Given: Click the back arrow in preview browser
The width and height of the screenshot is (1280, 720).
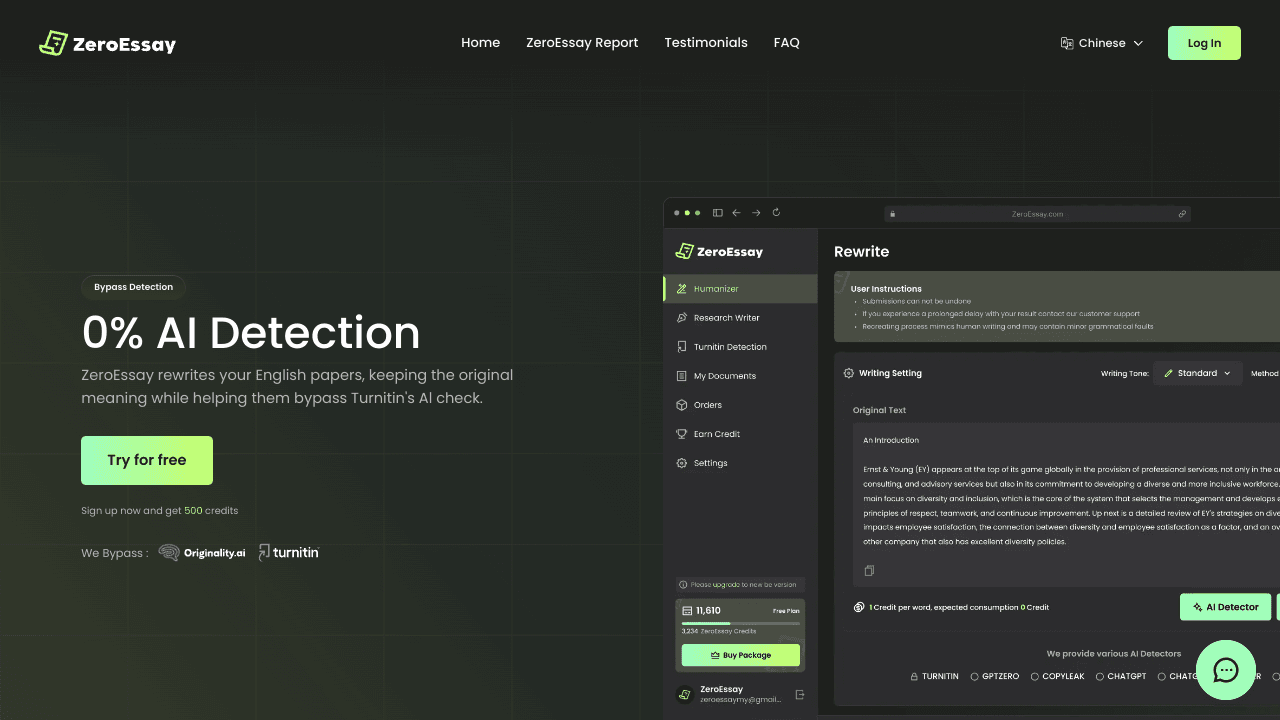Looking at the screenshot, I should (x=736, y=213).
